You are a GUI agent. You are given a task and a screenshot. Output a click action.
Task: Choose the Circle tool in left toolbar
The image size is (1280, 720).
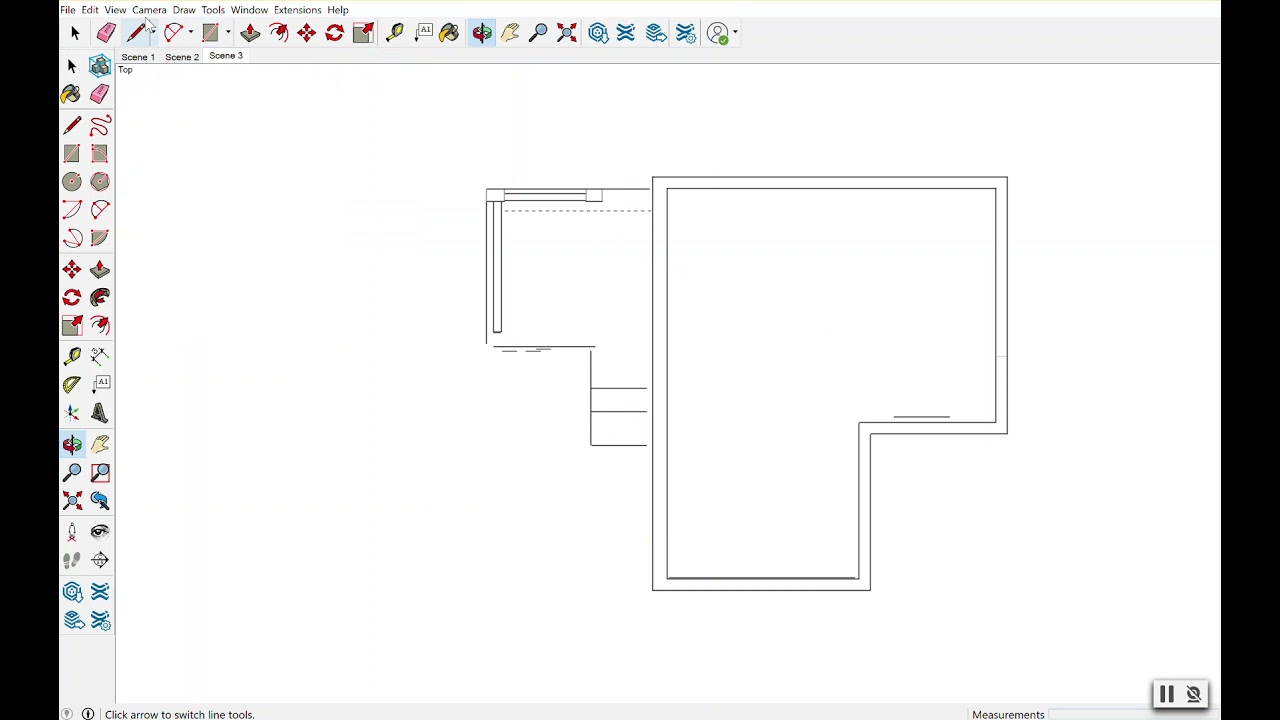(72, 182)
